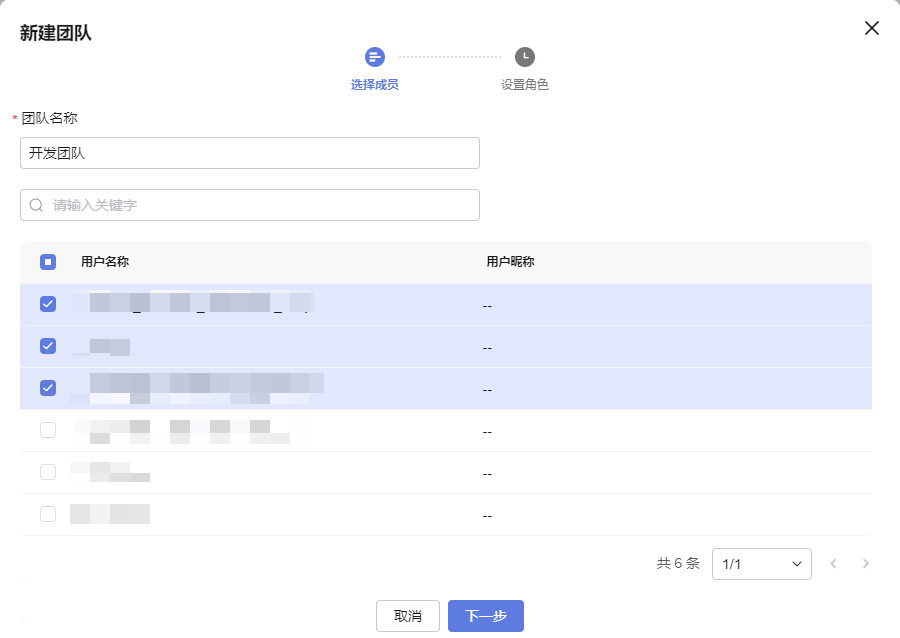Click the 设置角色 step clock icon
The width and height of the screenshot is (900, 638).
(525, 57)
